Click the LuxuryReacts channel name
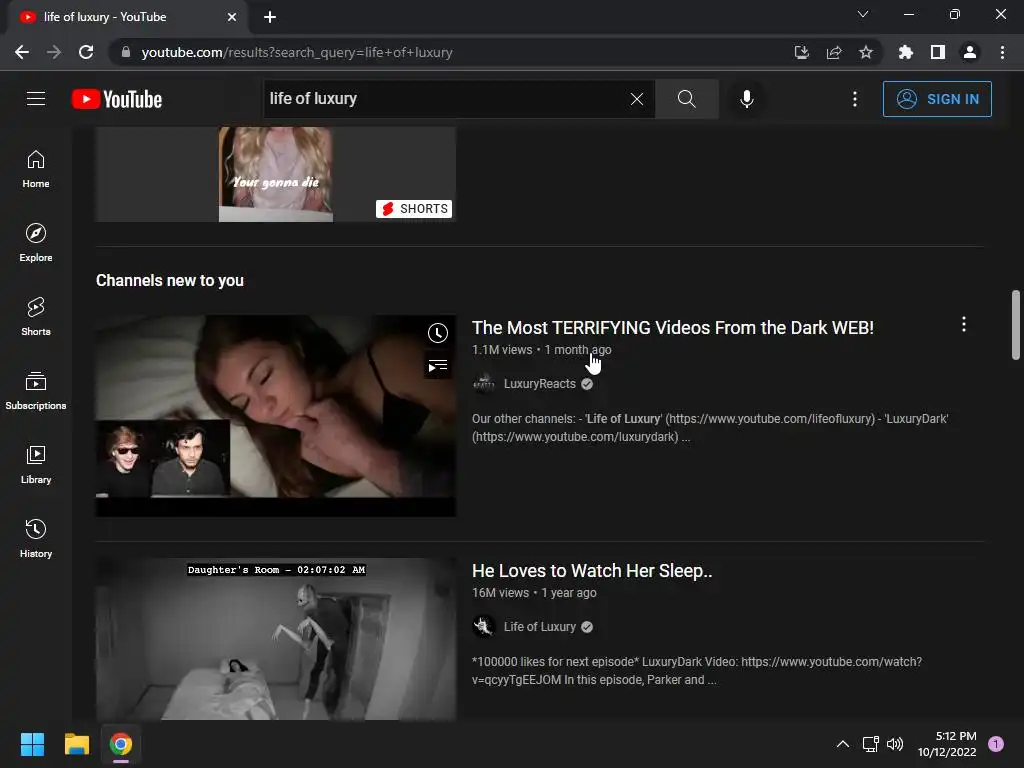 [539, 384]
